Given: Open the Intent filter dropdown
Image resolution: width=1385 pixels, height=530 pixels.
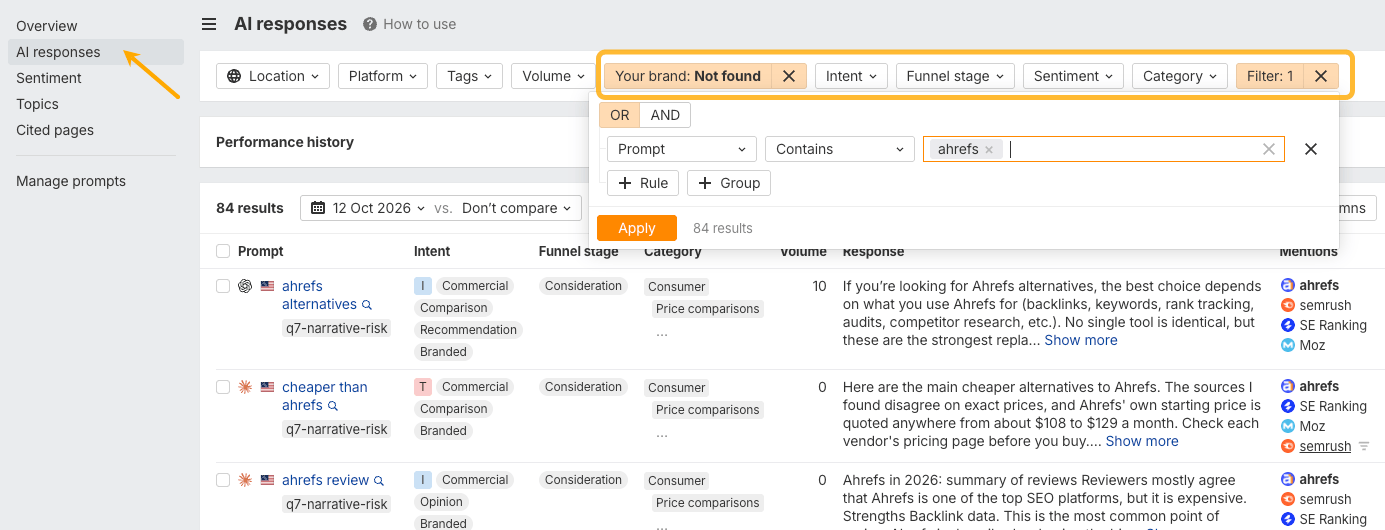Looking at the screenshot, I should click(851, 76).
